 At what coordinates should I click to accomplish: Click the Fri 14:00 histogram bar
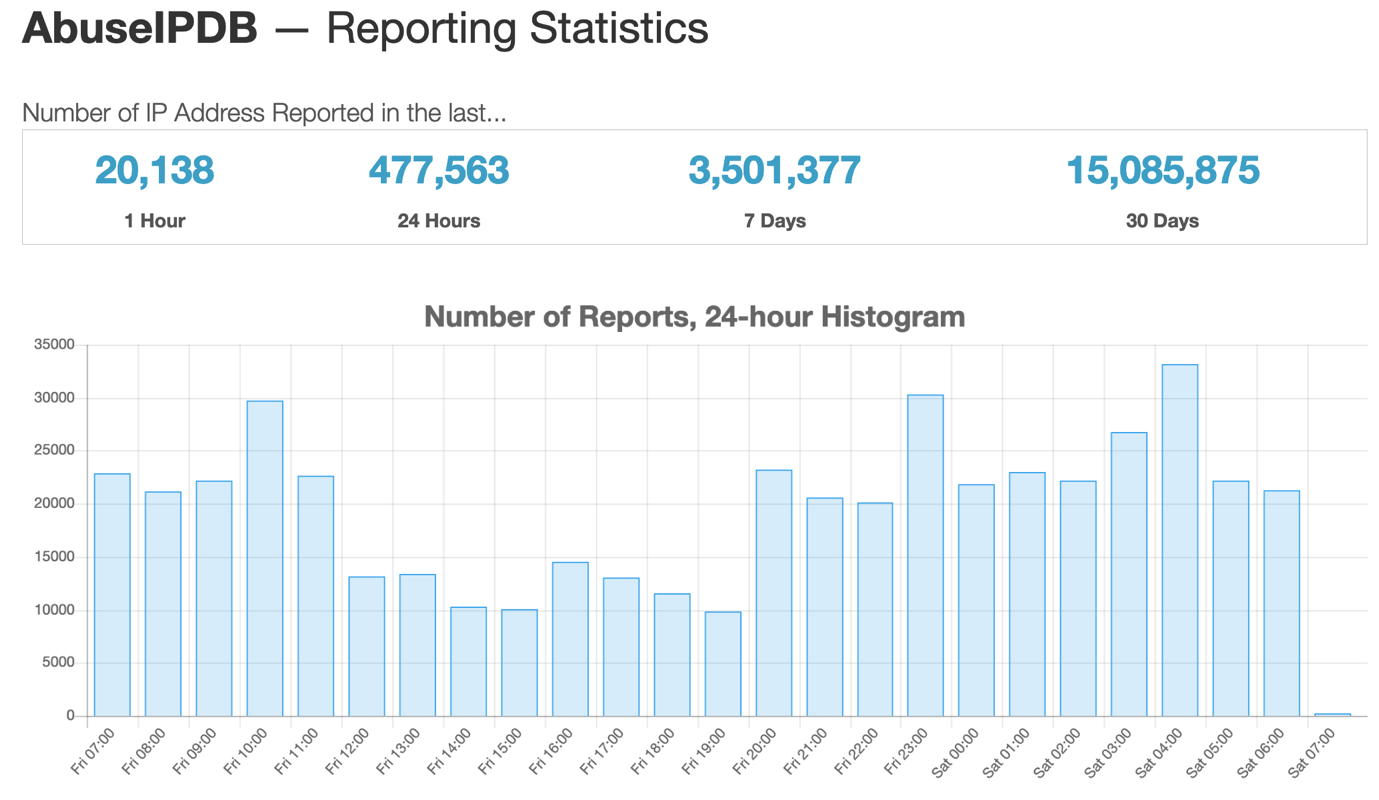468,661
